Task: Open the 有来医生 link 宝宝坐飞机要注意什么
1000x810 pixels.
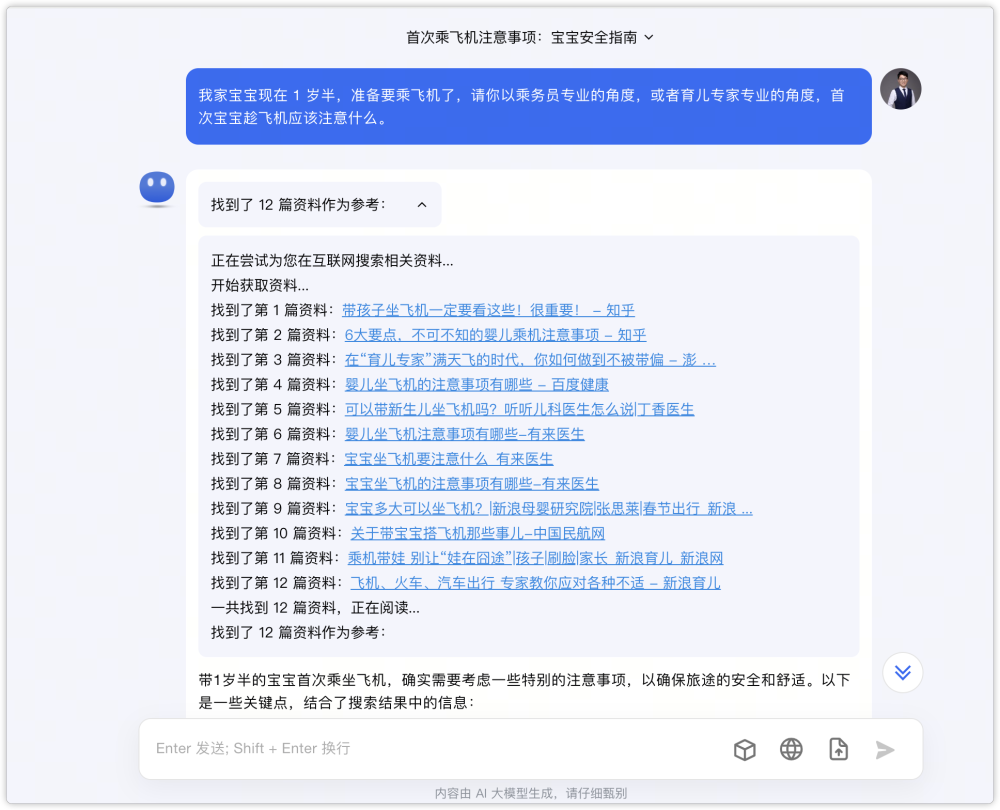Action: click(448, 458)
